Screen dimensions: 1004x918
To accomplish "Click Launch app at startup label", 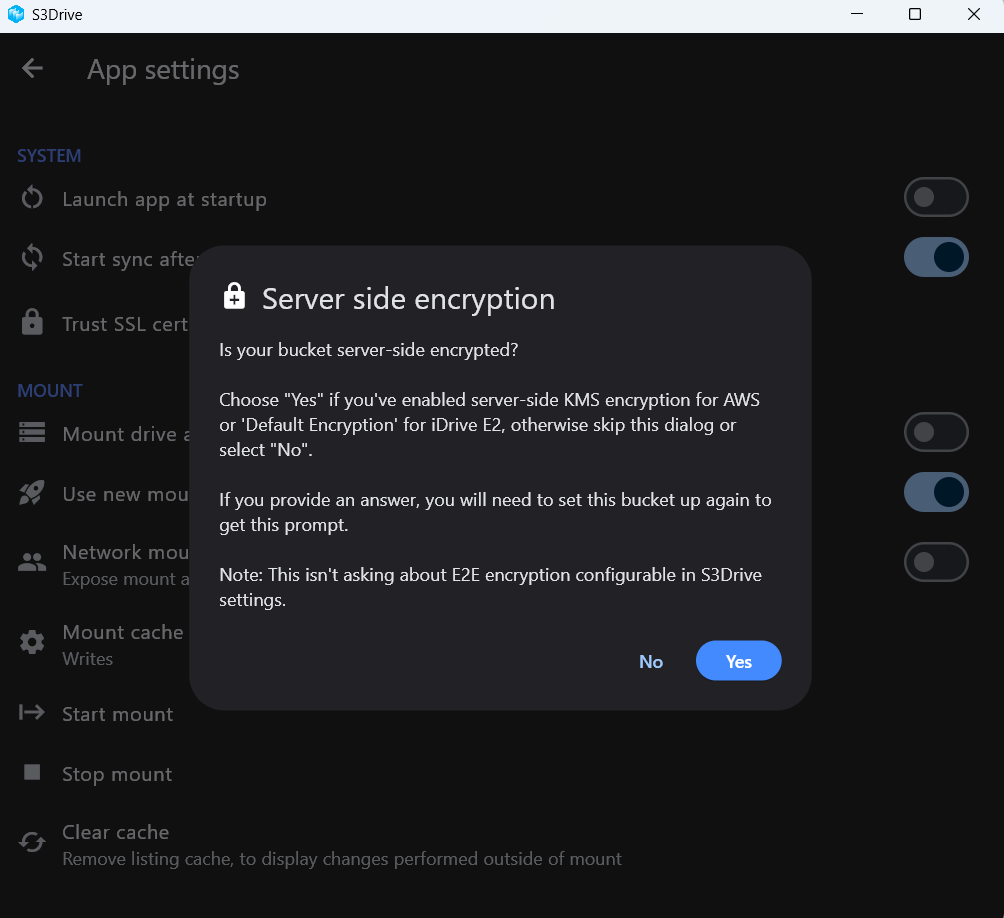I will pyautogui.click(x=165, y=199).
